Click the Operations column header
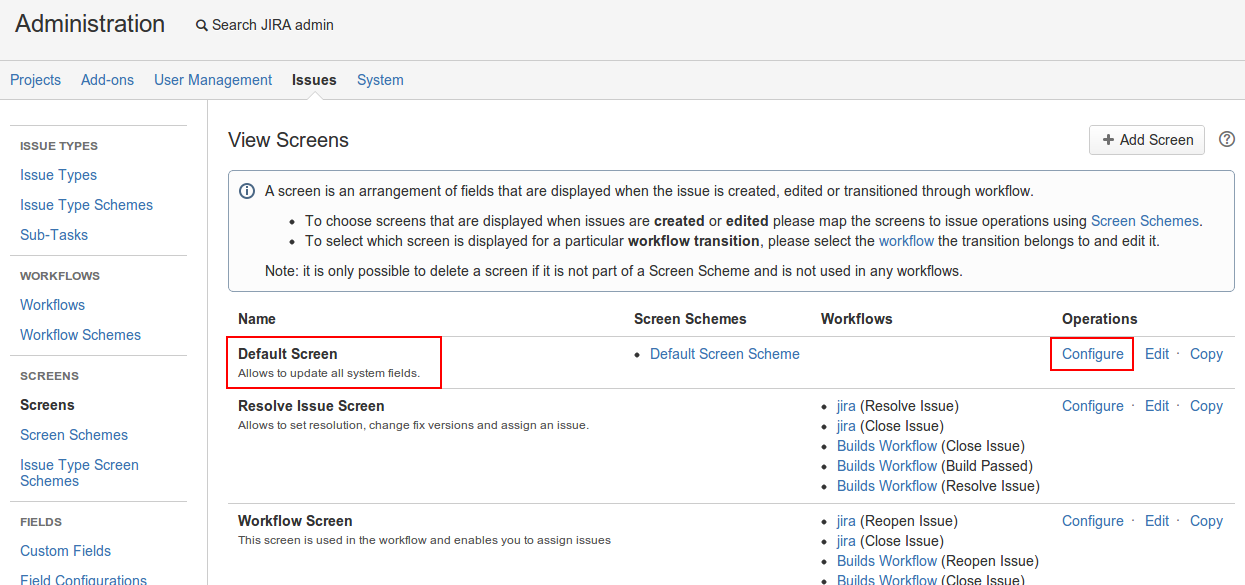The image size is (1245, 585). pos(1099,319)
